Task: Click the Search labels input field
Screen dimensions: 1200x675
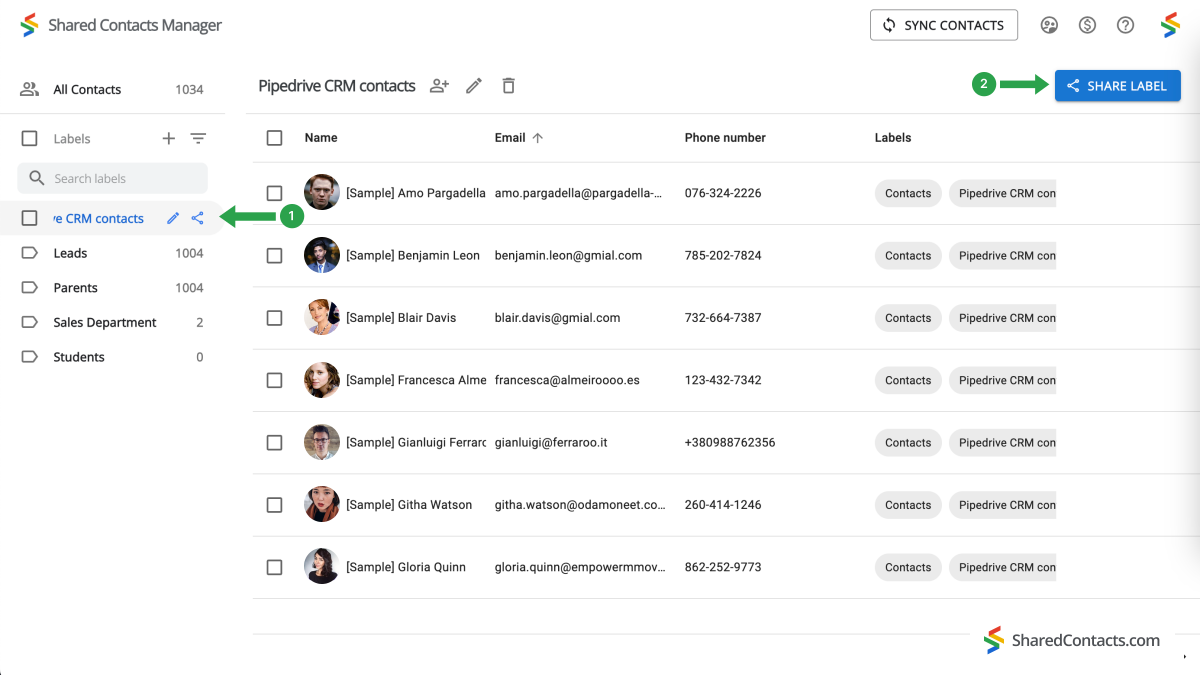Action: [112, 178]
